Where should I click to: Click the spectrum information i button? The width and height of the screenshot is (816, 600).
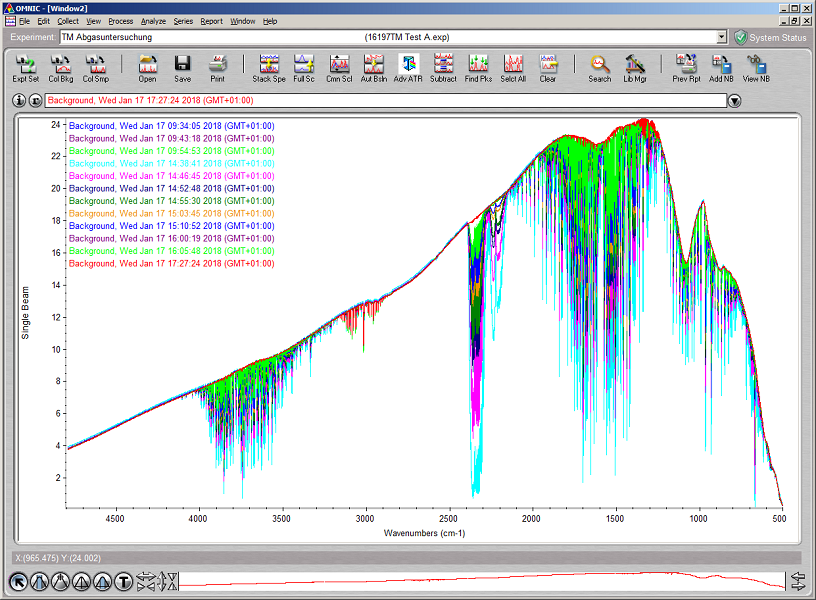[x=21, y=101]
